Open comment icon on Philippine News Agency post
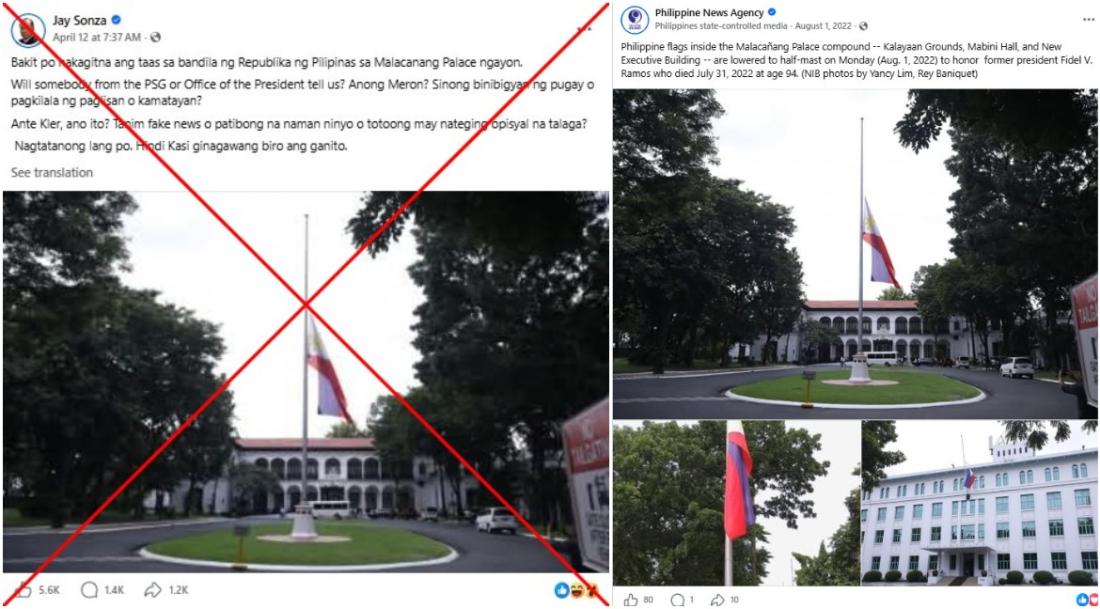Image resolution: width=1100 pixels, height=609 pixels. click(x=677, y=600)
